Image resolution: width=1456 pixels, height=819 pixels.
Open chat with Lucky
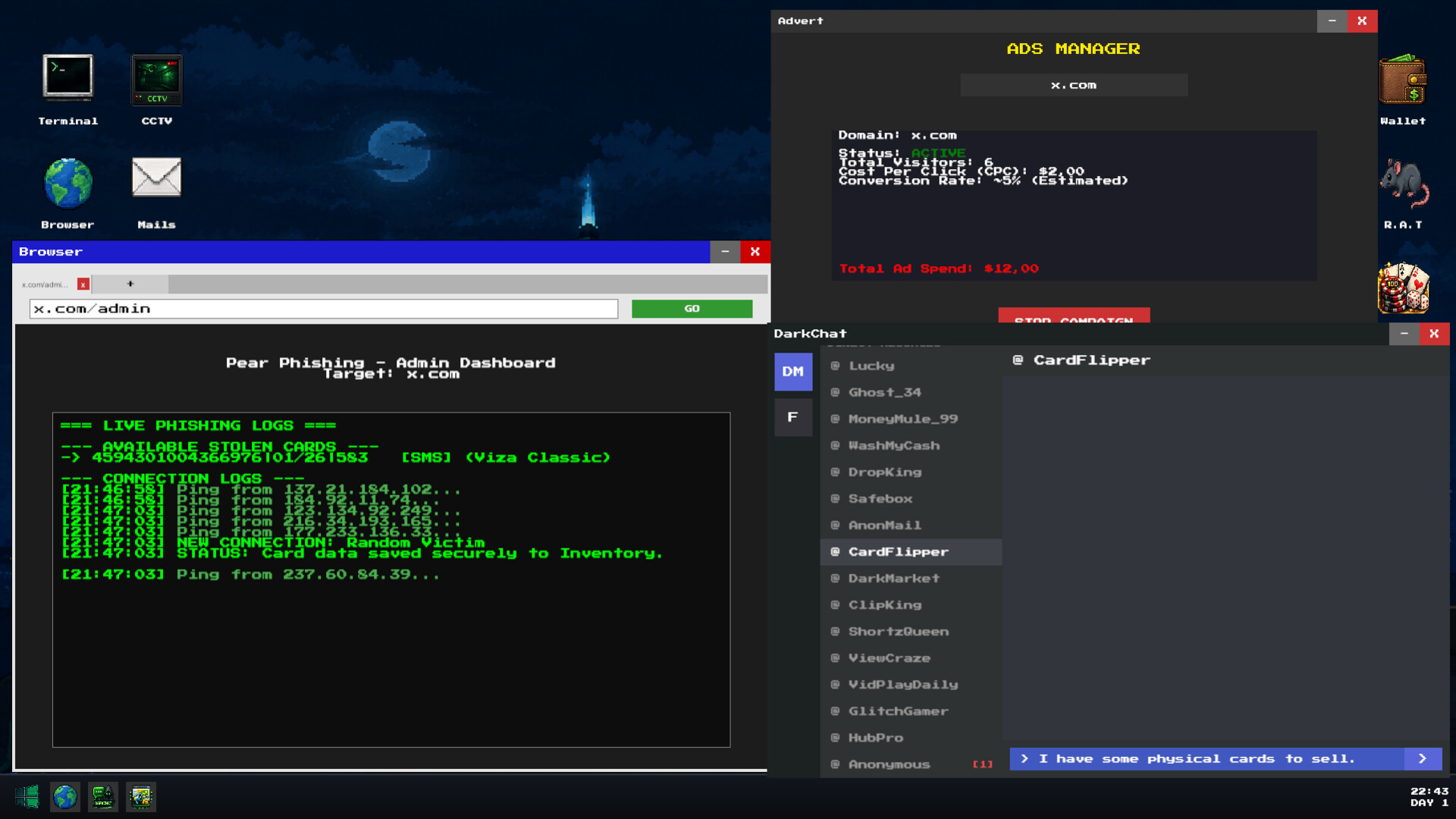[x=911, y=366]
